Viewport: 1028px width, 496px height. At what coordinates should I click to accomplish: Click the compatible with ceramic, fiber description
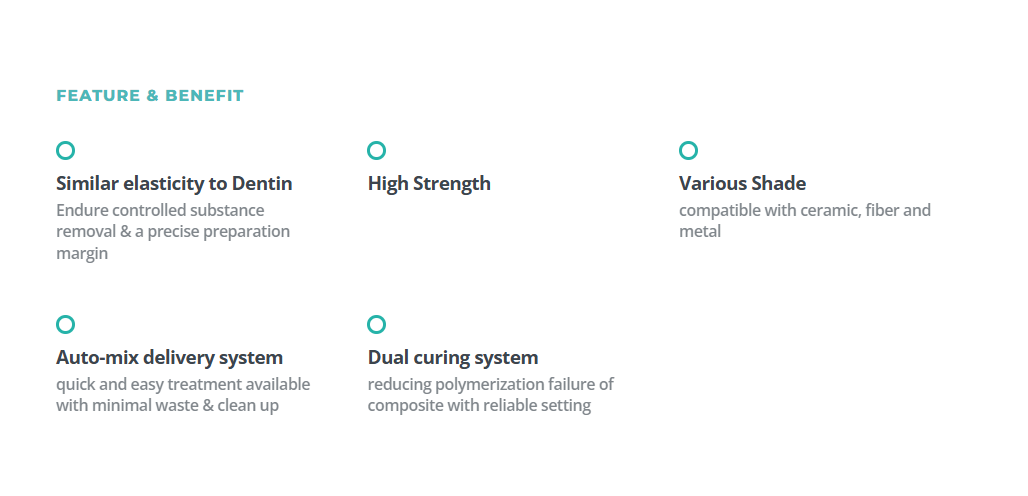click(x=805, y=221)
